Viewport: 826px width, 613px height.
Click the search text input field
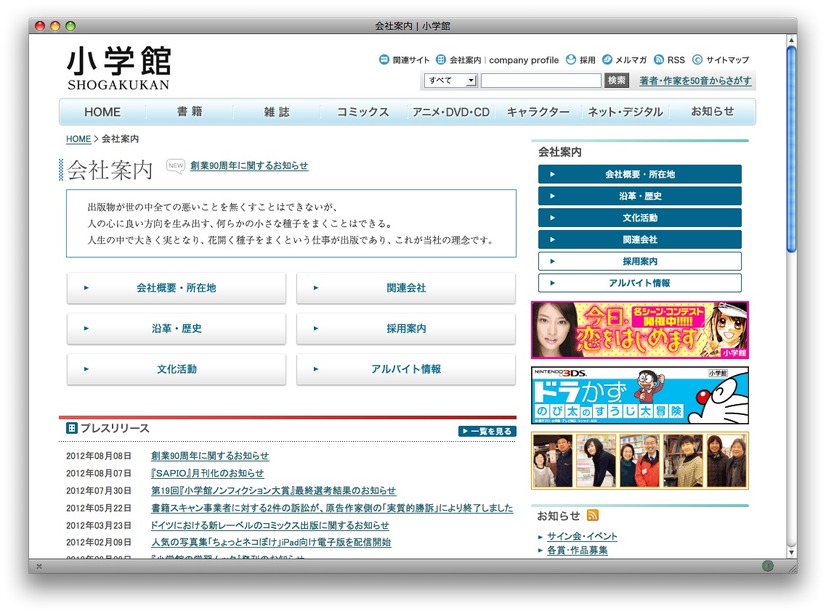tap(540, 81)
